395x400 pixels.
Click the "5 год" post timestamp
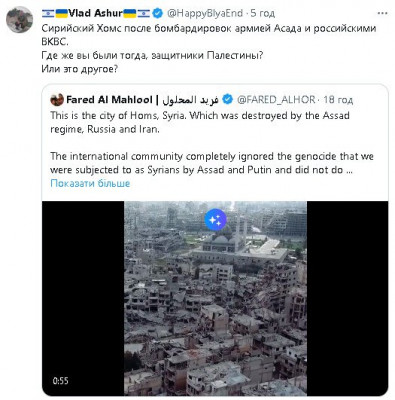[x=263, y=13]
